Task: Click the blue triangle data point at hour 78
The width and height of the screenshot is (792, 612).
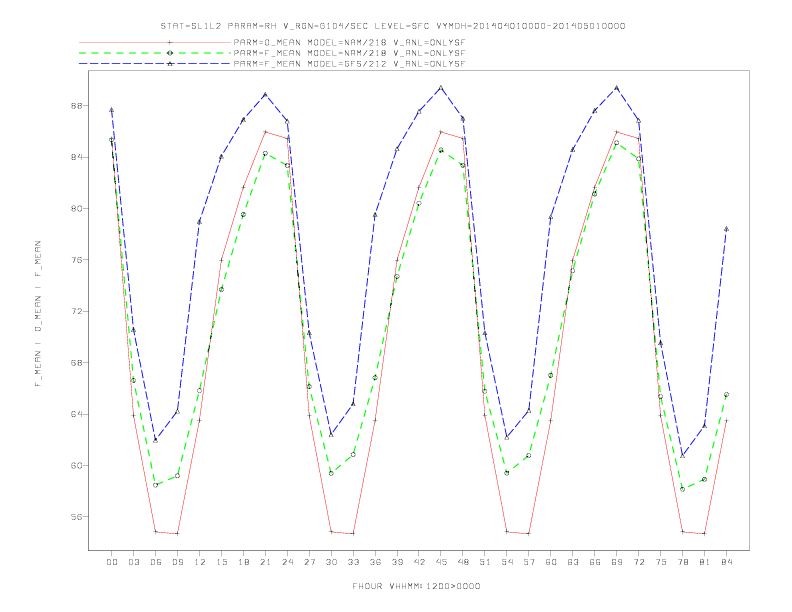Action: [682, 455]
